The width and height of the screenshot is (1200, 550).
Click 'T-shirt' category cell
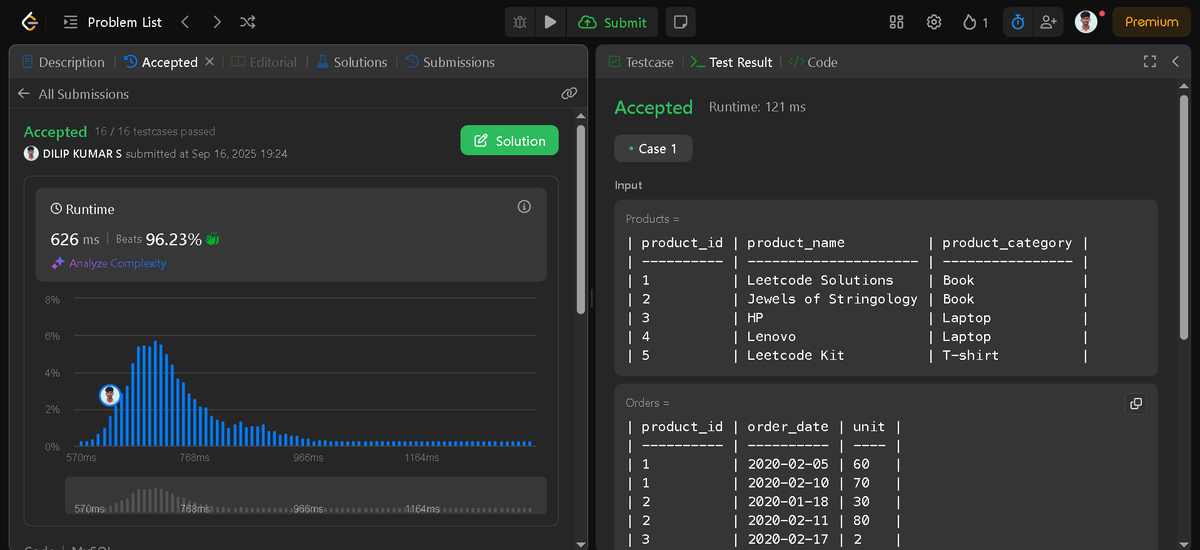click(971, 355)
